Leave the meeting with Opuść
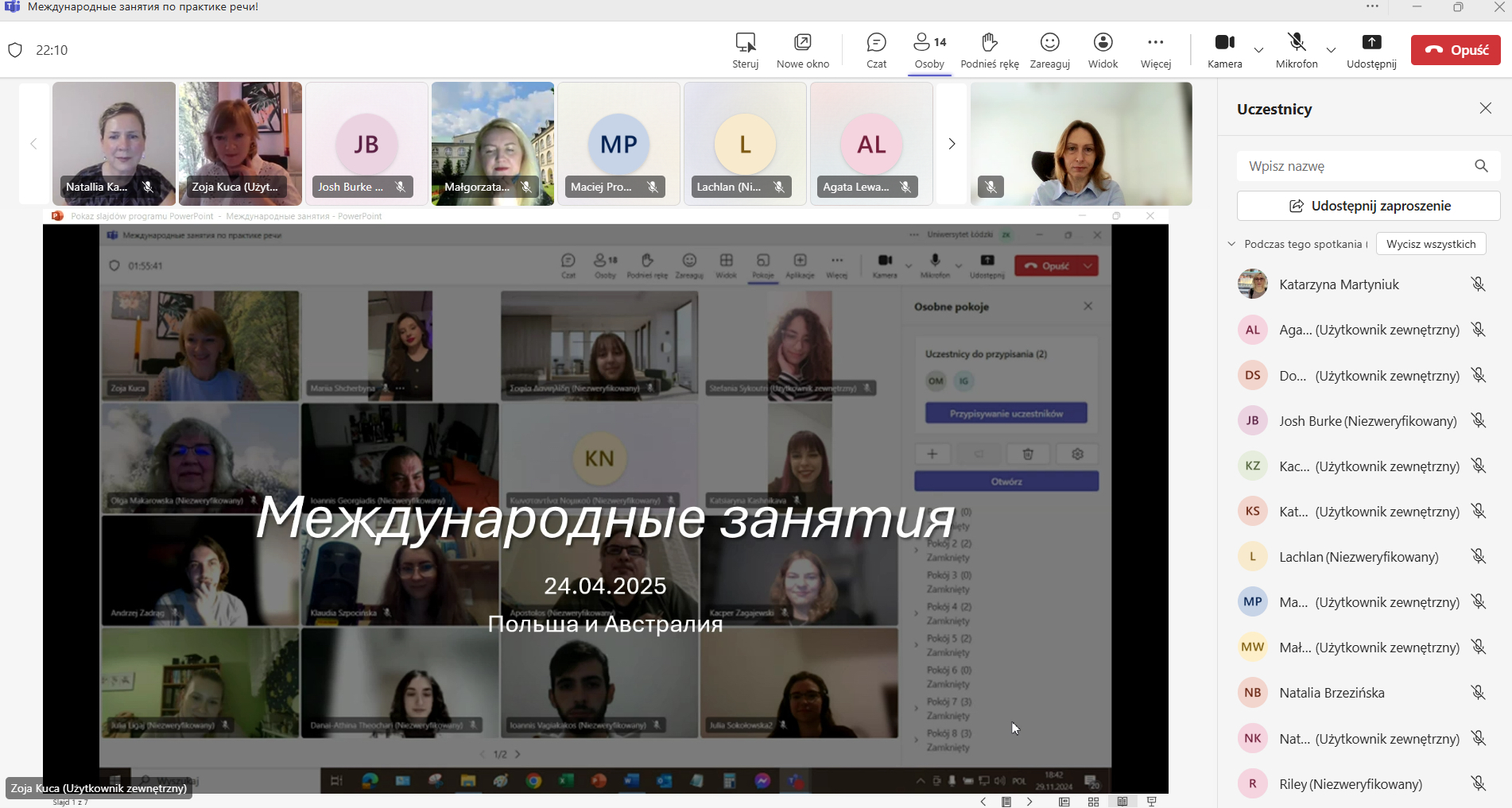Screen dimensions: 1512x808 [1456, 50]
